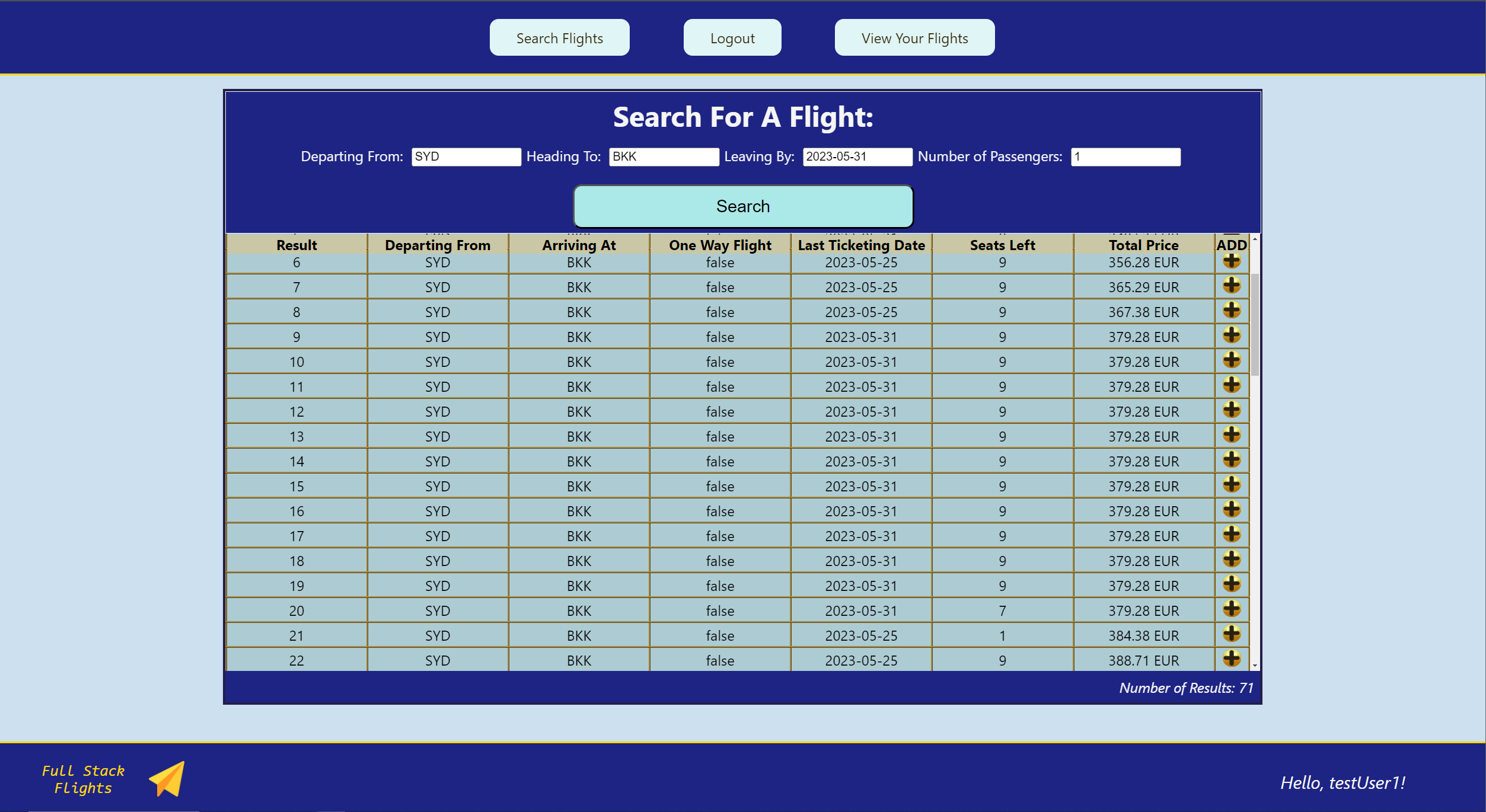Image resolution: width=1486 pixels, height=812 pixels.
Task: Click the scrollbar down arrow
Action: click(1255, 666)
